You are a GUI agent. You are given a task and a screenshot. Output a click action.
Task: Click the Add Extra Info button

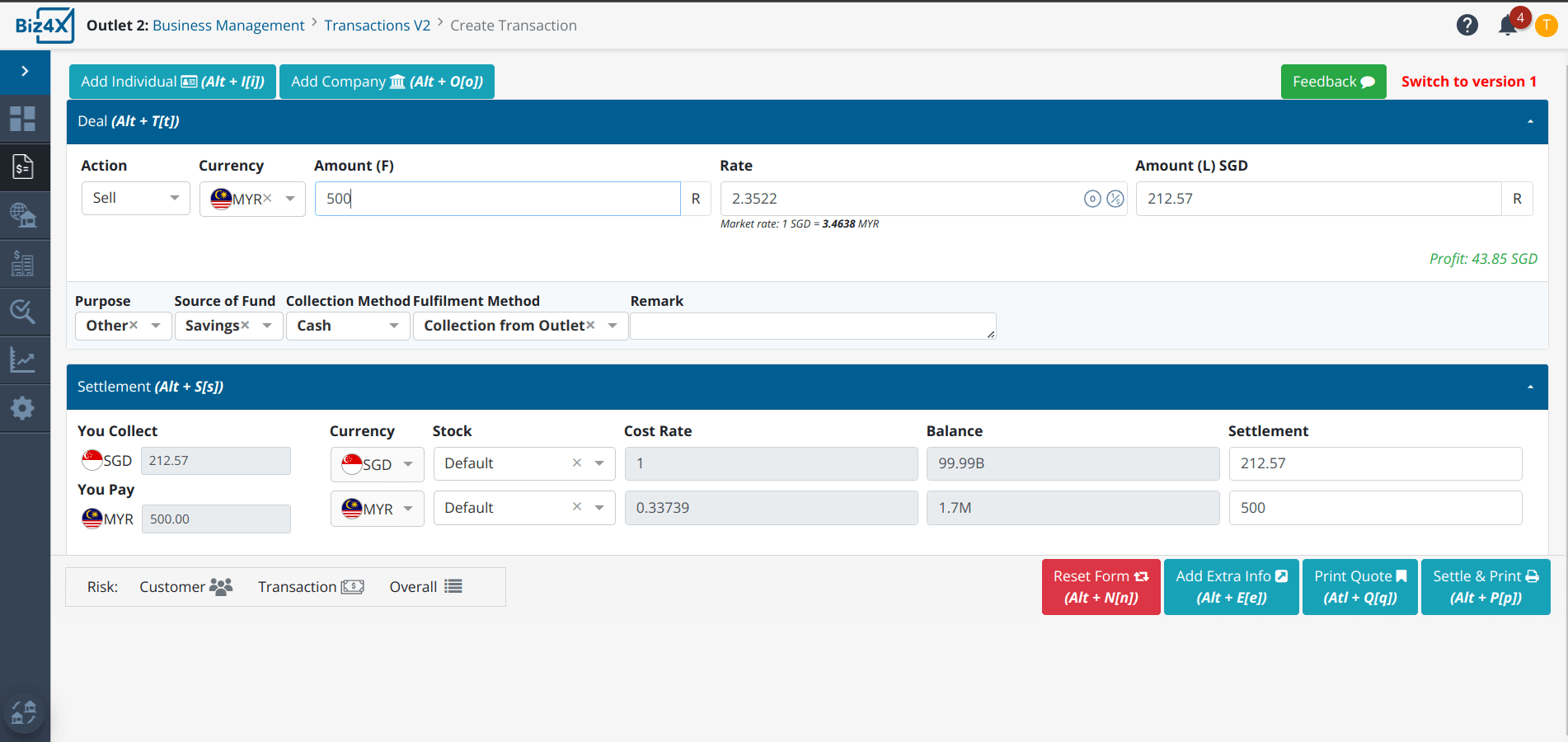pyautogui.click(x=1231, y=587)
